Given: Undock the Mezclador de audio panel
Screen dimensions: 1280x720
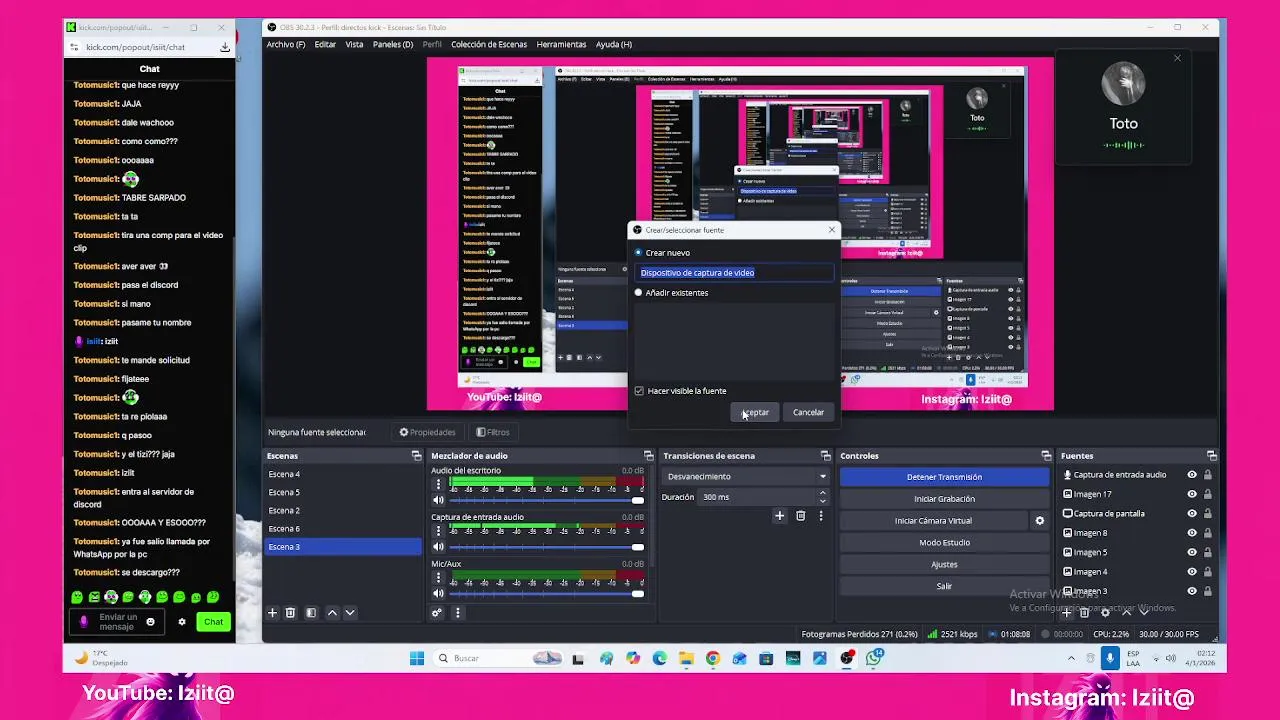Looking at the screenshot, I should 648,456.
